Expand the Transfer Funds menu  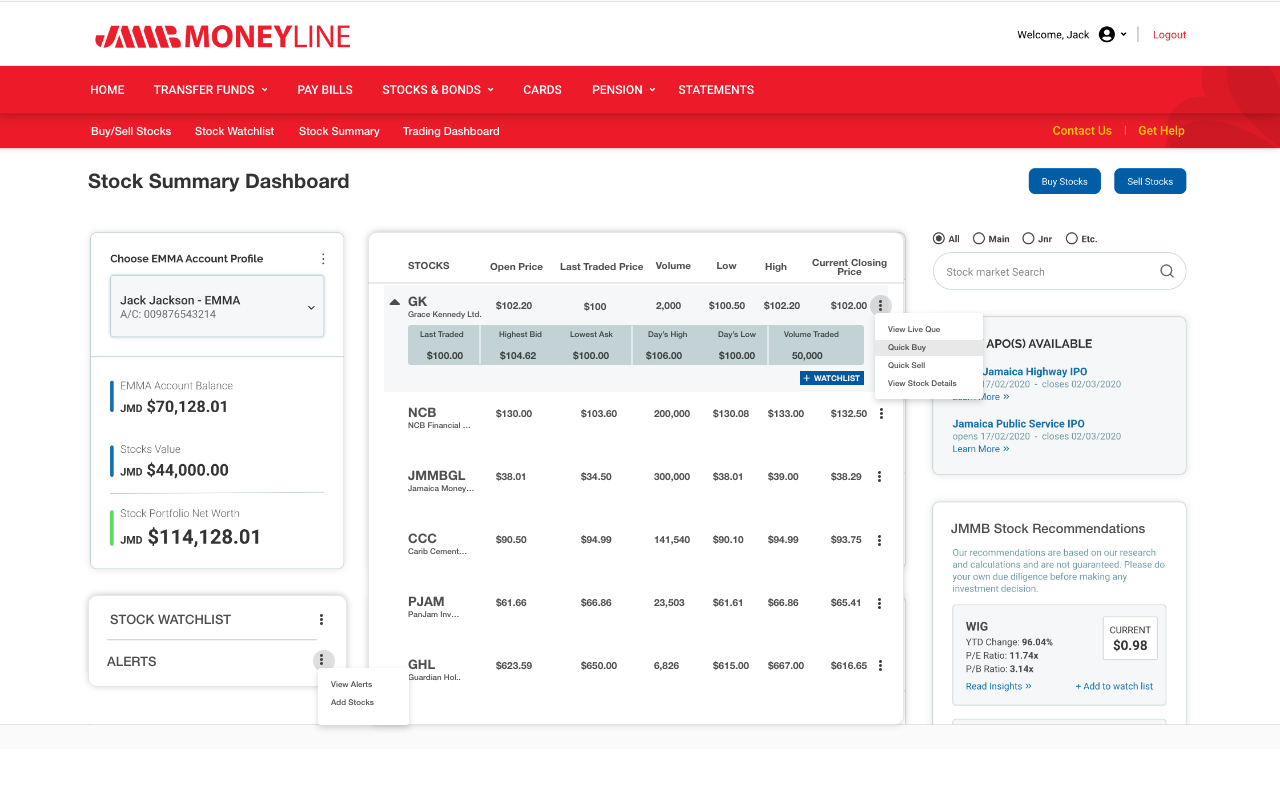coord(211,90)
